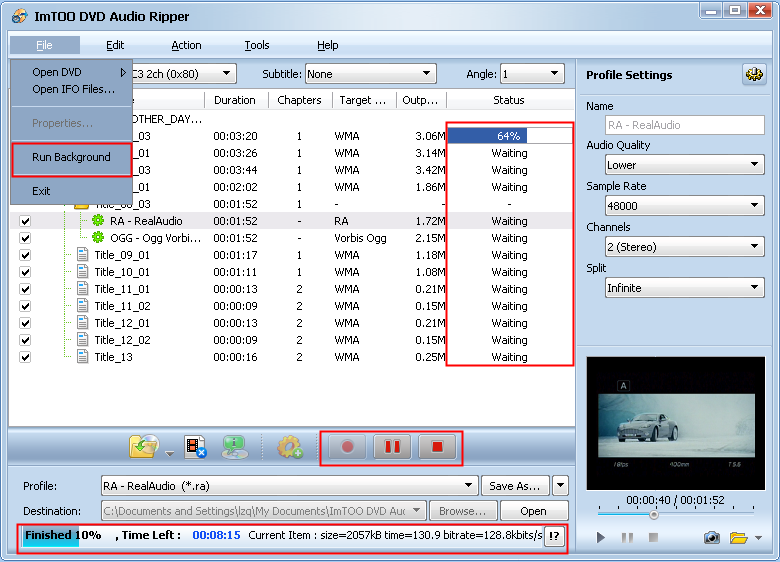Click the document icon of Title_09_01
Screen dimensions: 780x562
pos(83,255)
